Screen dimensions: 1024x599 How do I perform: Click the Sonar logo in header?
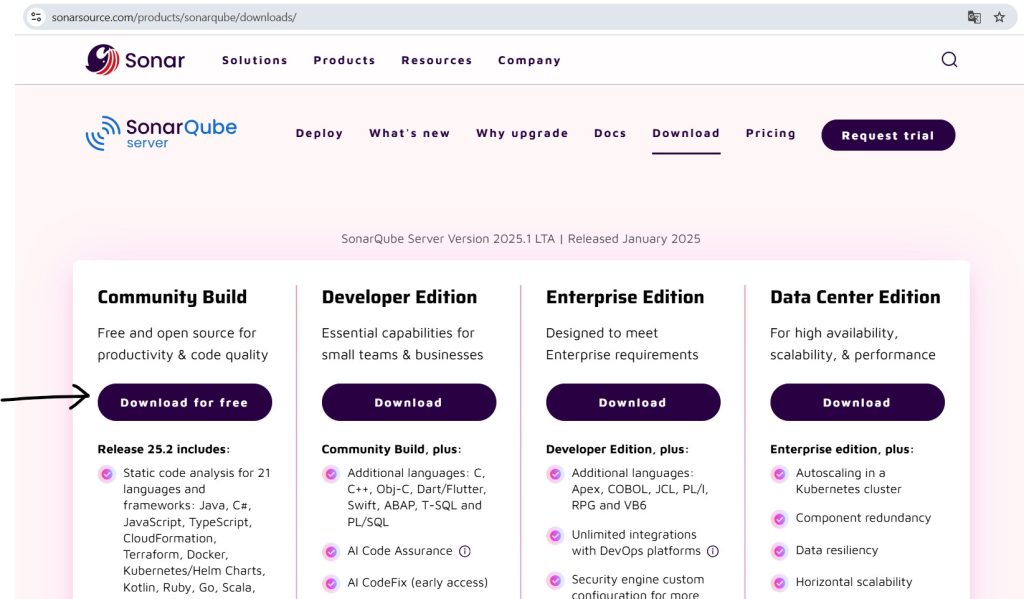(135, 60)
